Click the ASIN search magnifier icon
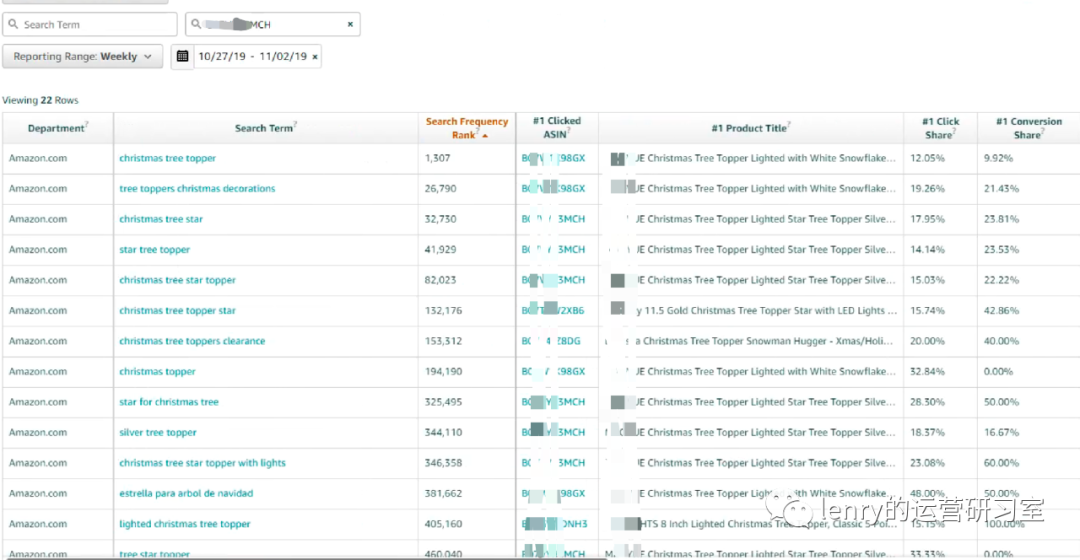The width and height of the screenshot is (1080, 560). tap(196, 24)
